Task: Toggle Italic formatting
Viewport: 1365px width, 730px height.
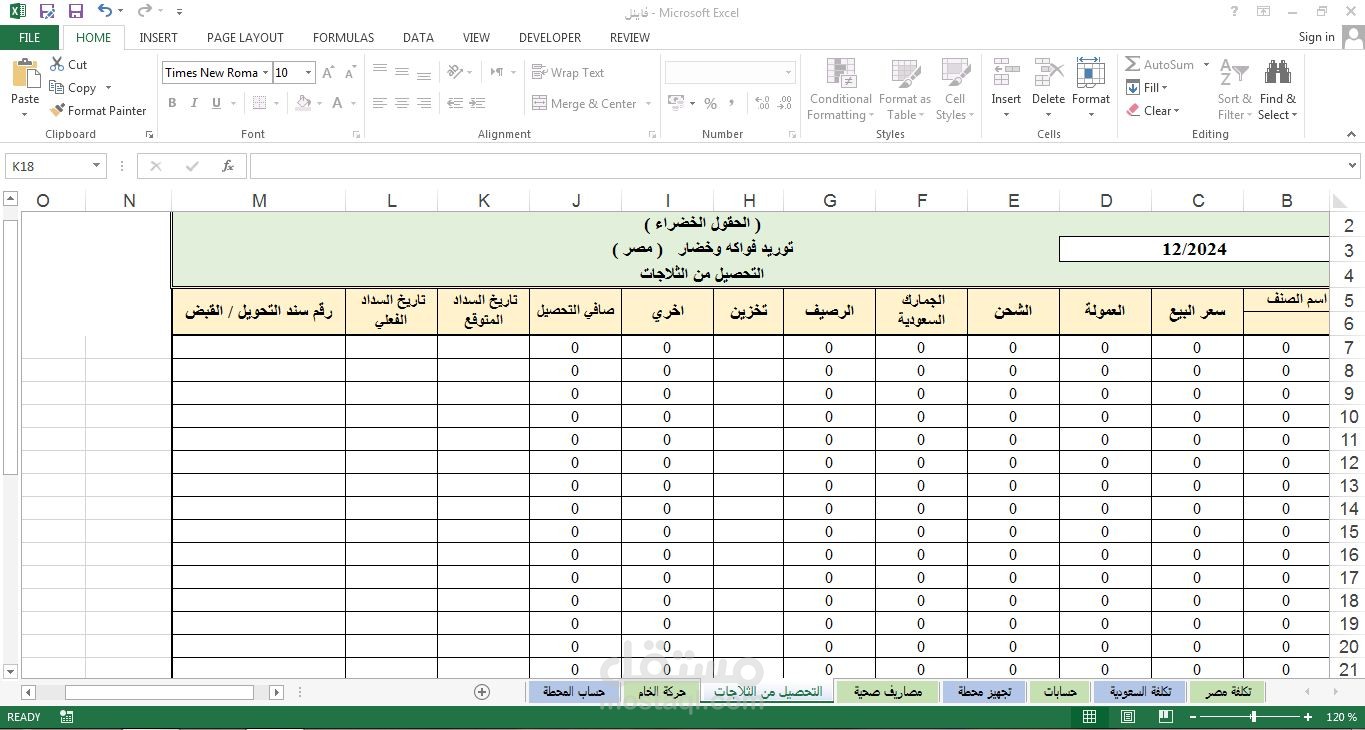Action: pyautogui.click(x=195, y=103)
